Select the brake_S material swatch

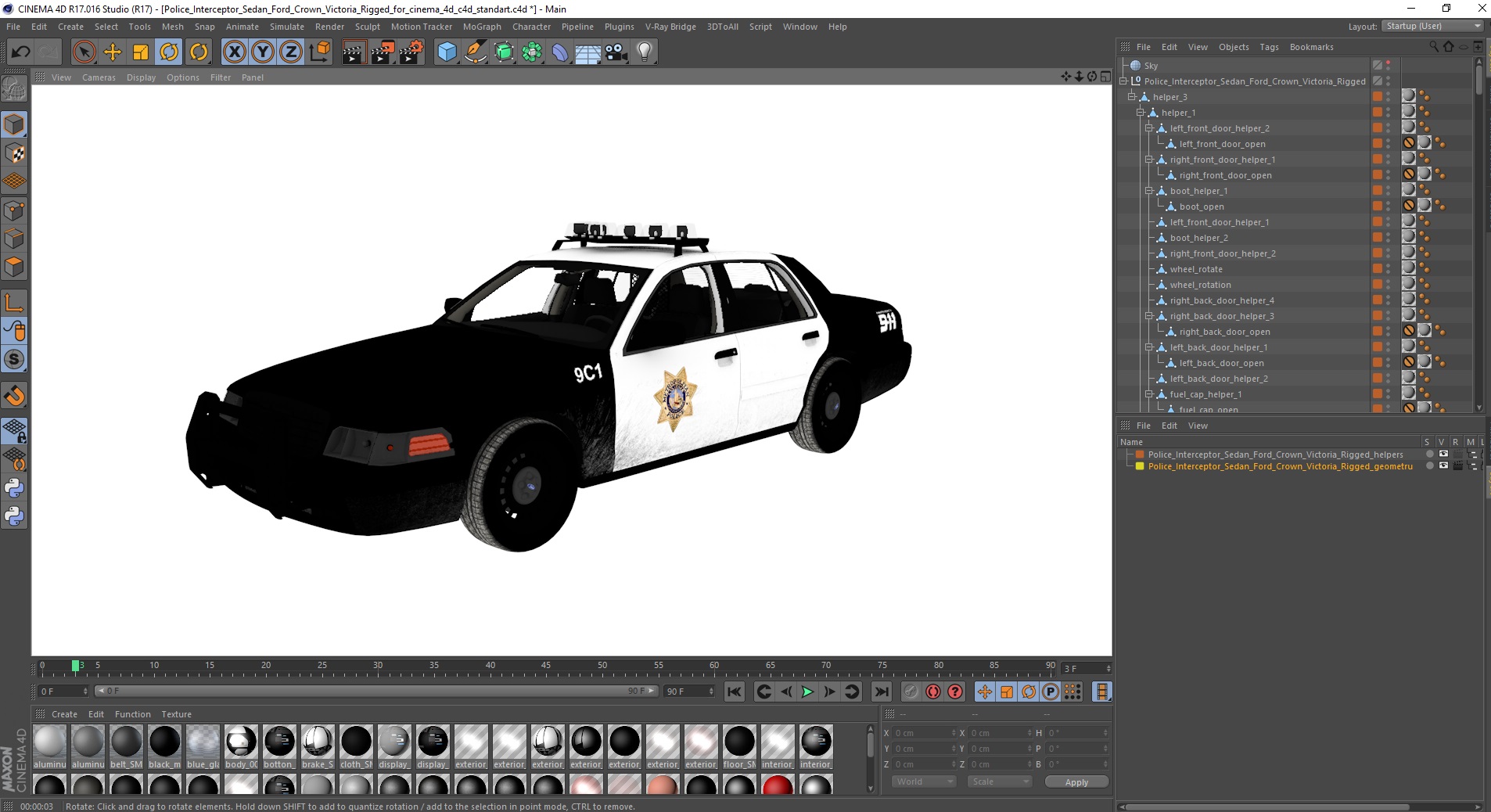[318, 746]
